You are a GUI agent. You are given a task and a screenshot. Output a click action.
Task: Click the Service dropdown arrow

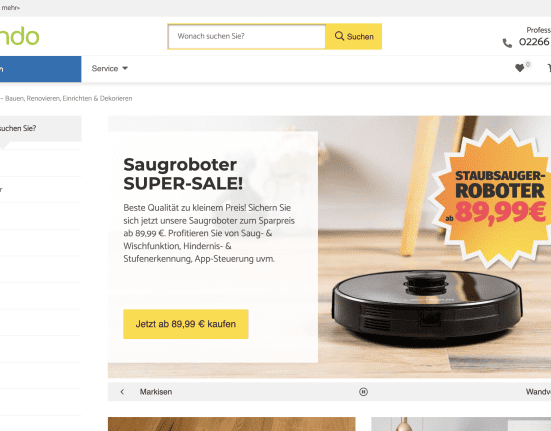(x=125, y=68)
